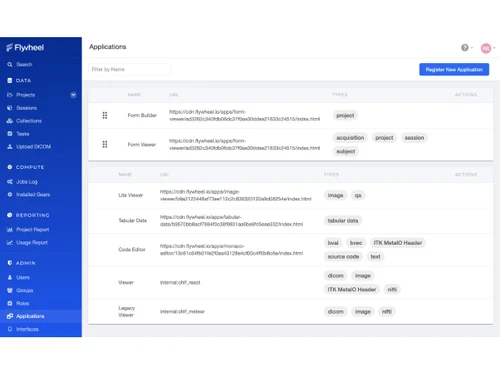Open Groups under Admin
This screenshot has width=500, height=375.
point(25,290)
